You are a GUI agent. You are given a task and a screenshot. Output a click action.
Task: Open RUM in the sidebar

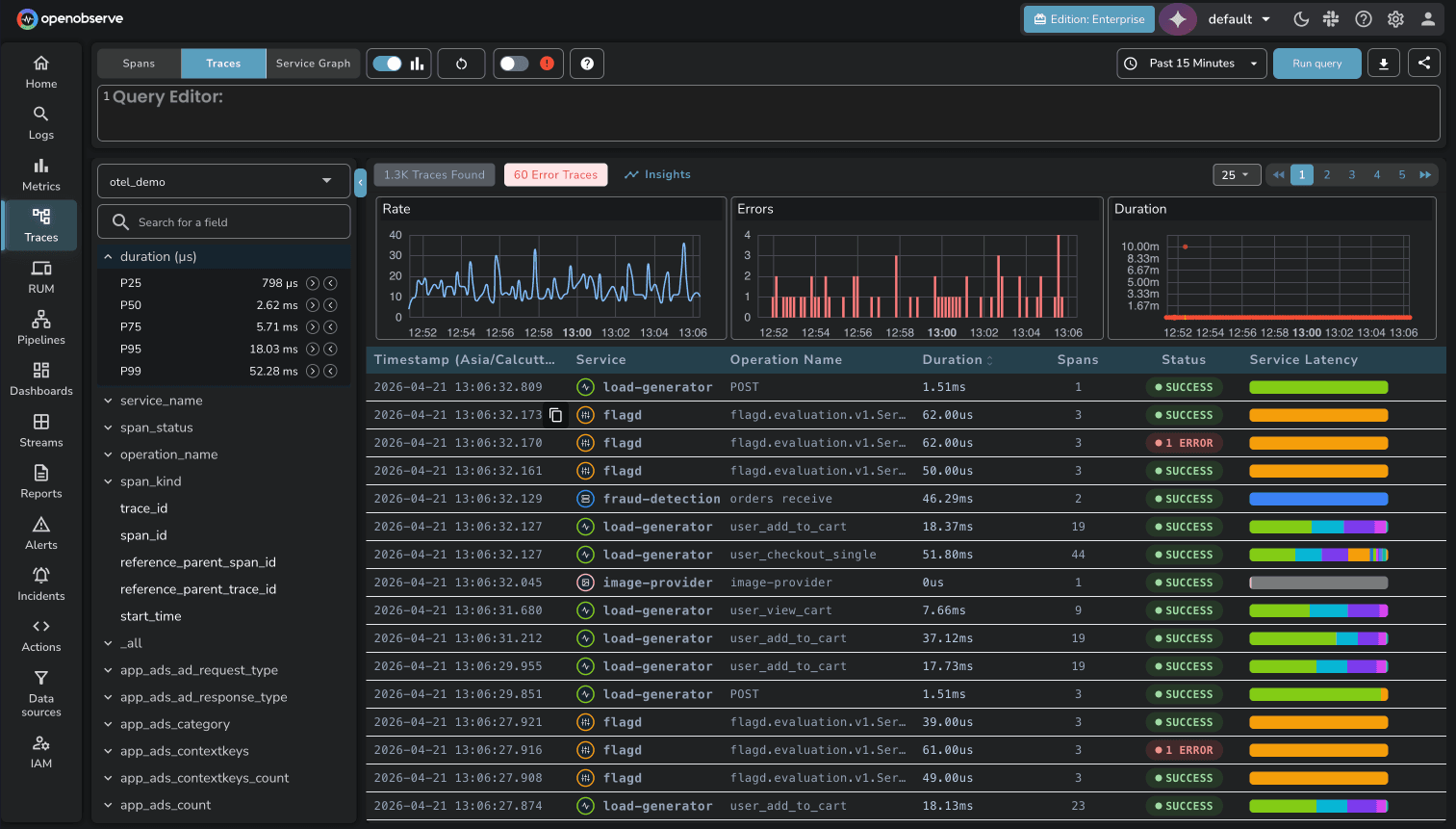coord(40,276)
